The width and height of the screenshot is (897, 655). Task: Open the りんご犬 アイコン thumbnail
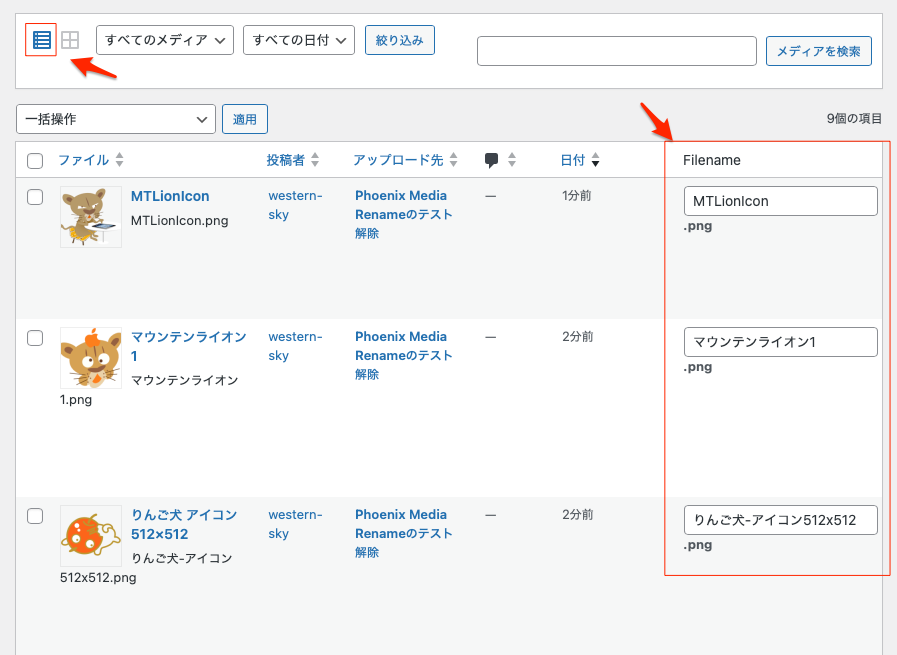[x=90, y=537]
